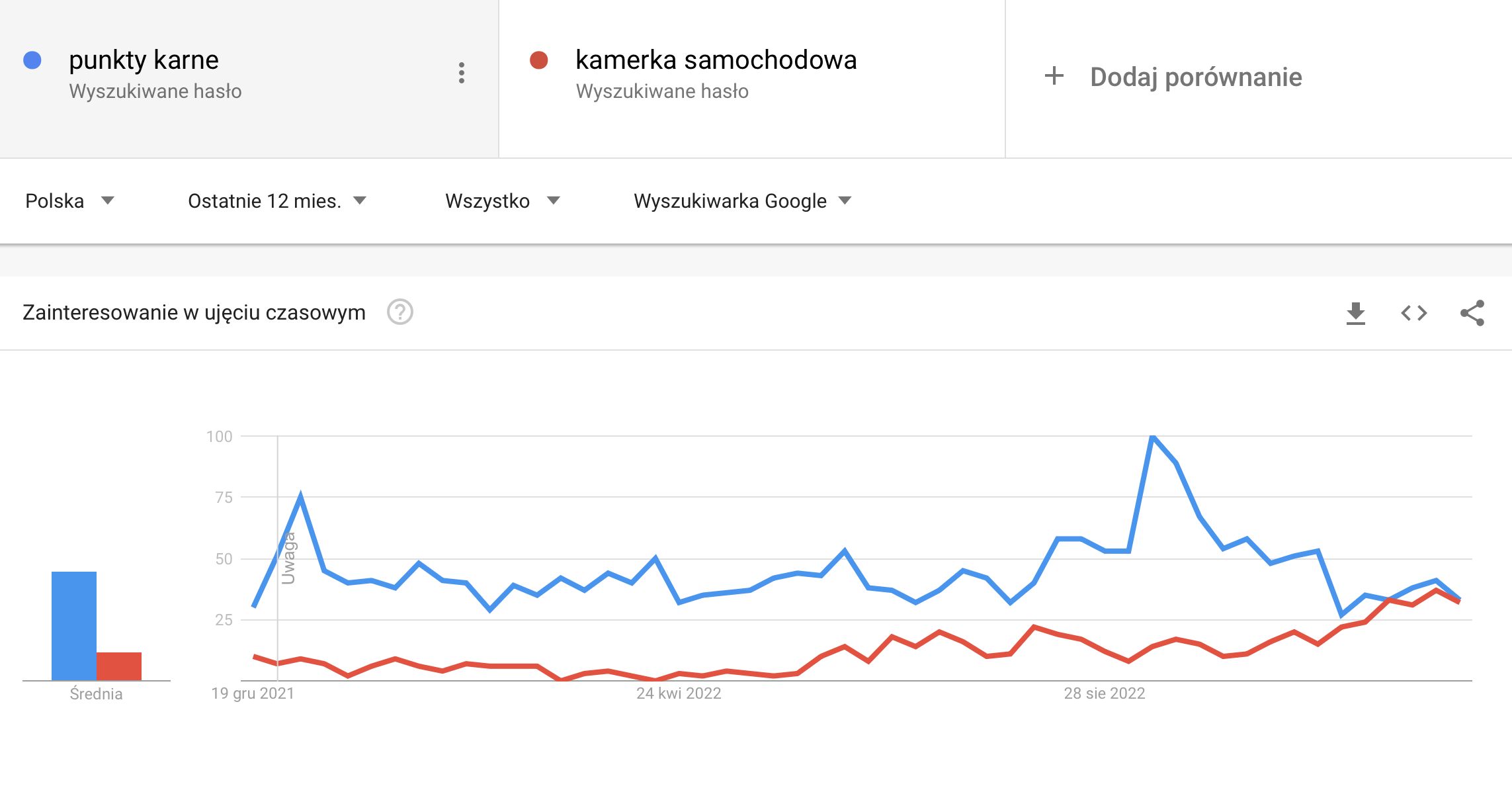1512x794 pixels.
Task: Open the help tooltip for the chart
Action: (x=401, y=312)
